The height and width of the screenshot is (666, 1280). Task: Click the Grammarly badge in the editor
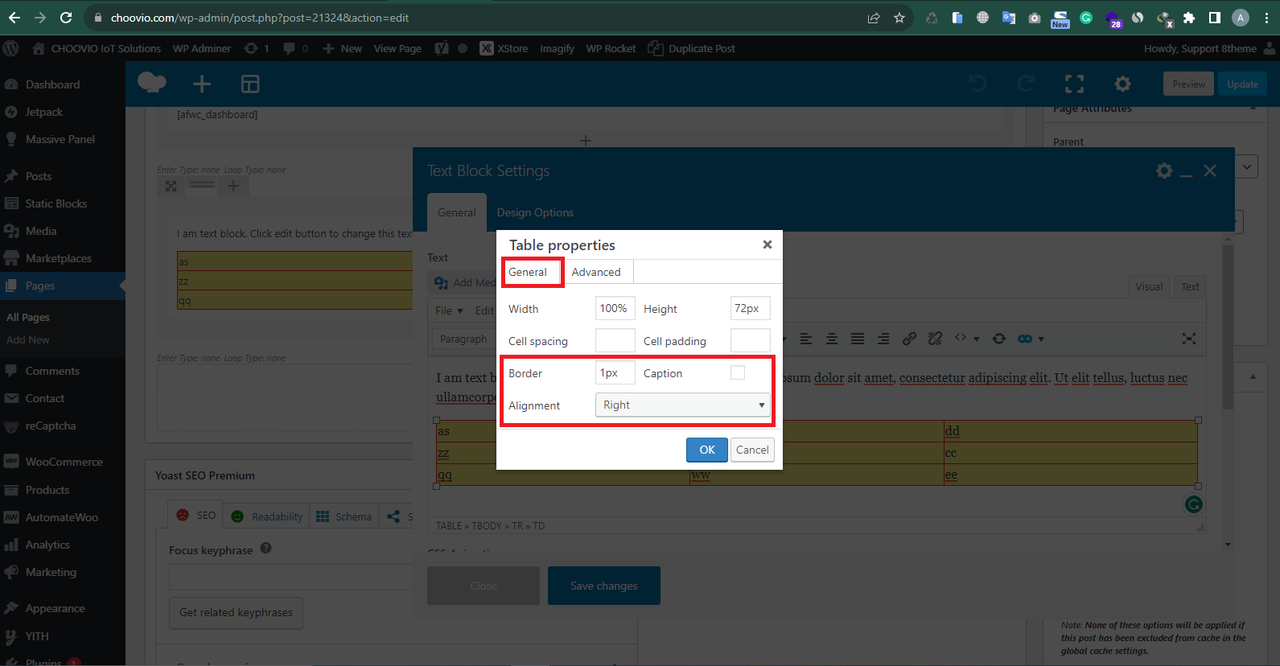point(1193,504)
